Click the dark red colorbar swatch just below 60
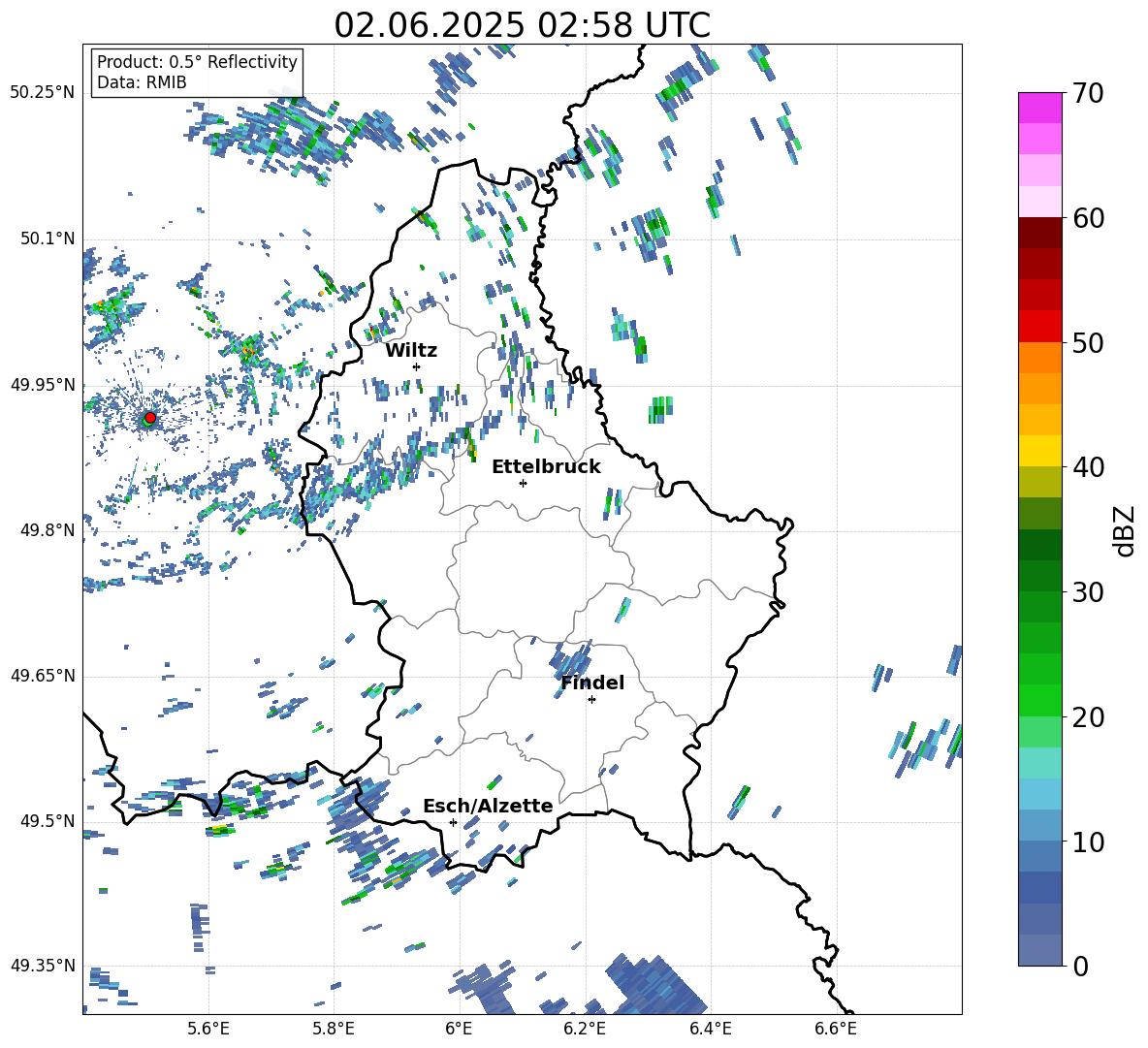 click(1039, 233)
